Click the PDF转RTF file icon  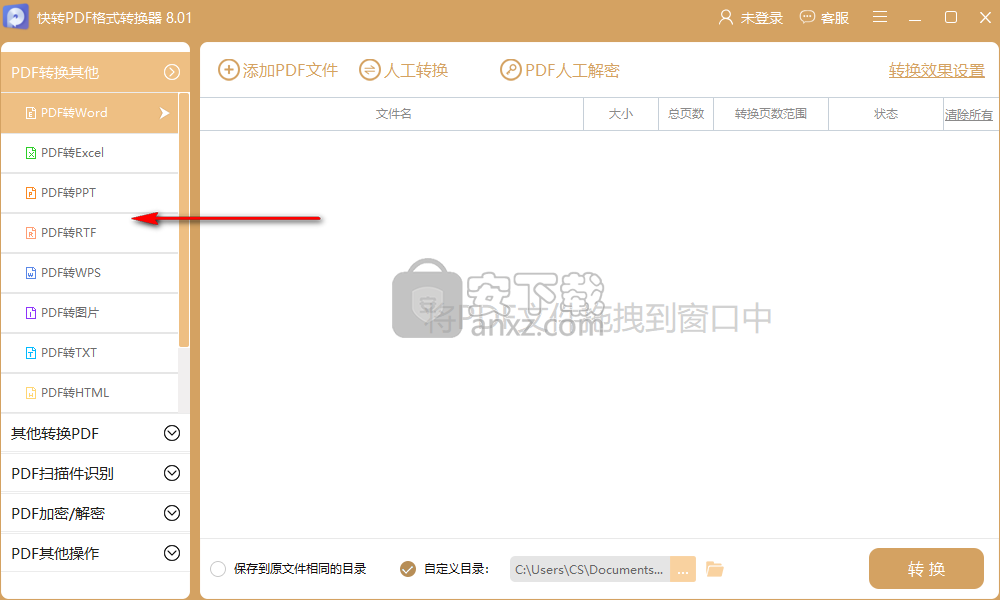[x=31, y=233]
